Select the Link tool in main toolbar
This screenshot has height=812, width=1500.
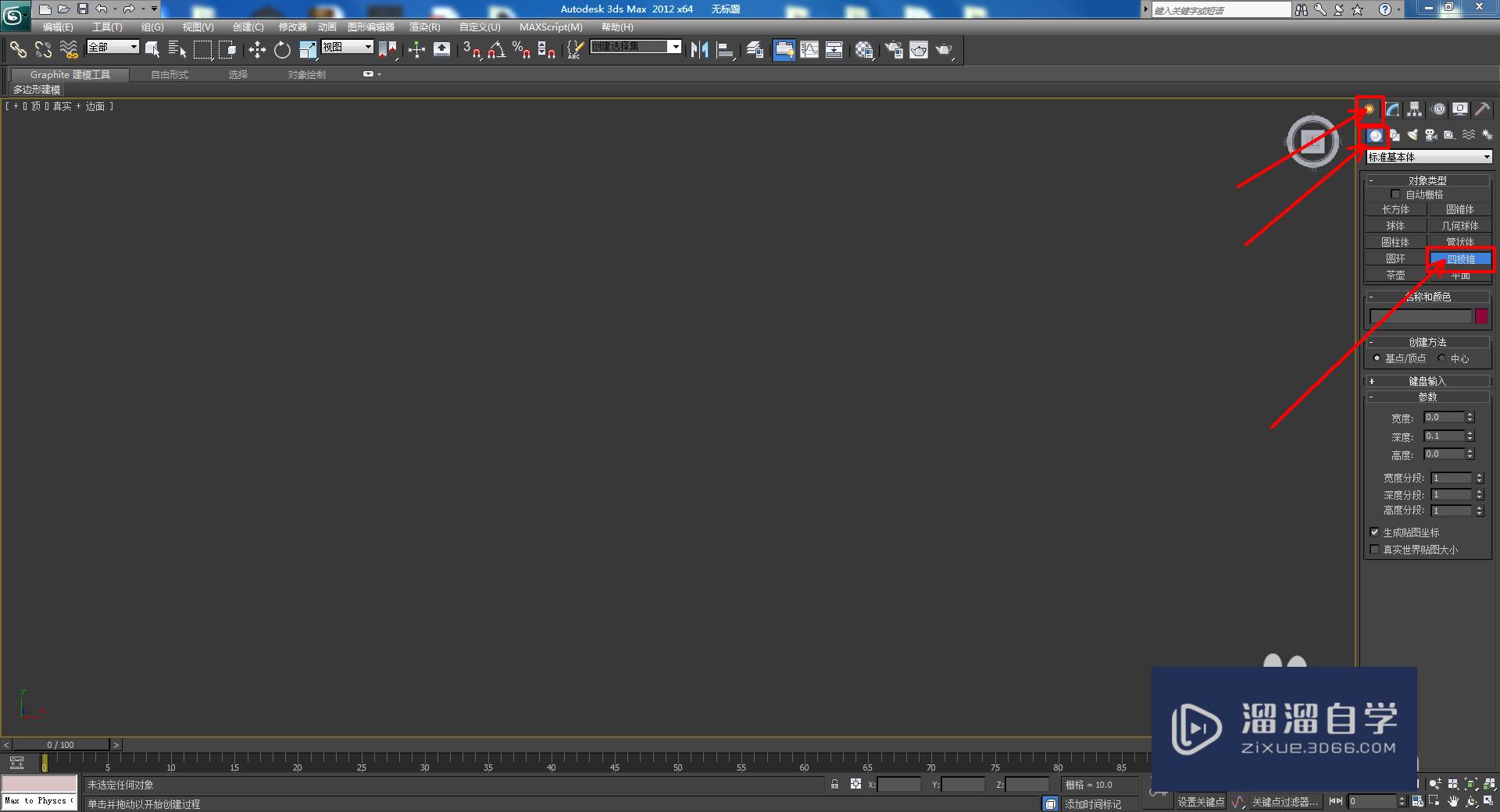pyautogui.click(x=18, y=50)
